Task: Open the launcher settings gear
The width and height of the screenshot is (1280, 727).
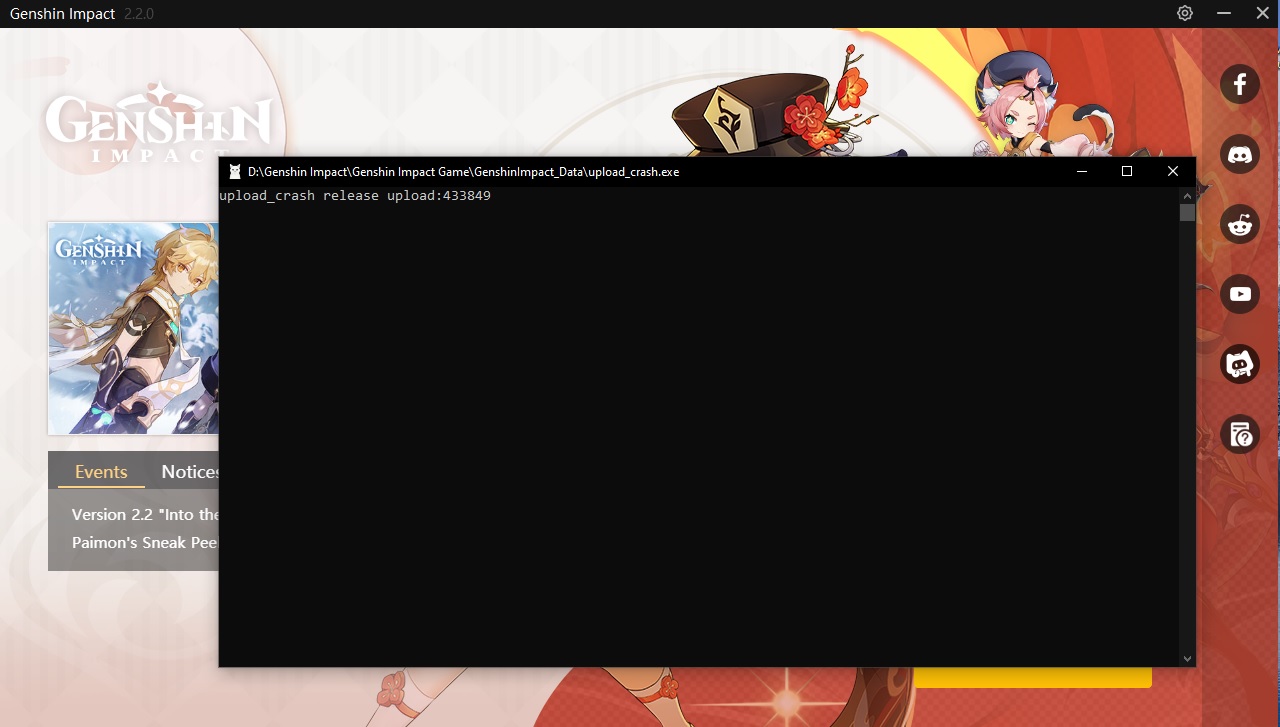Action: (1184, 13)
